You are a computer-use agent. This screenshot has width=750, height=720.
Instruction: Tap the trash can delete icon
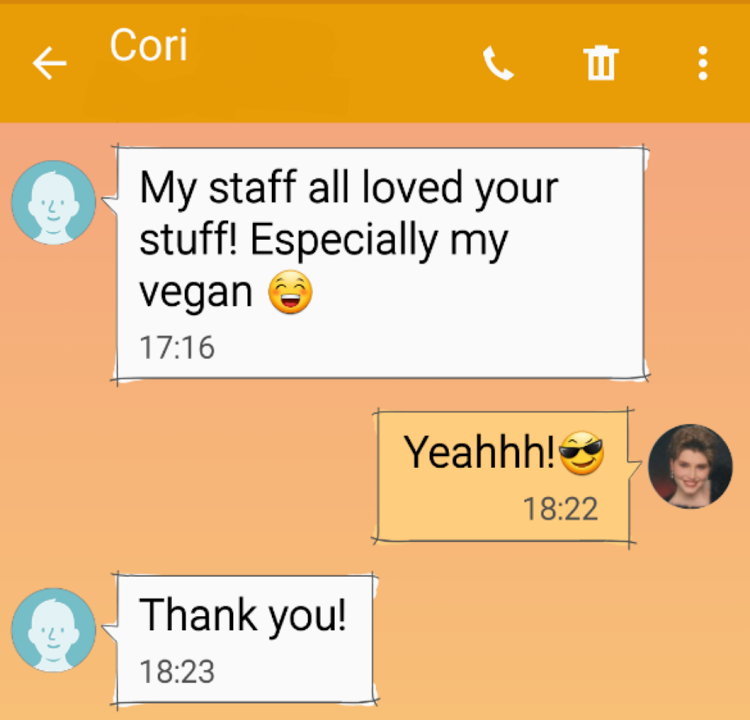[x=601, y=63]
